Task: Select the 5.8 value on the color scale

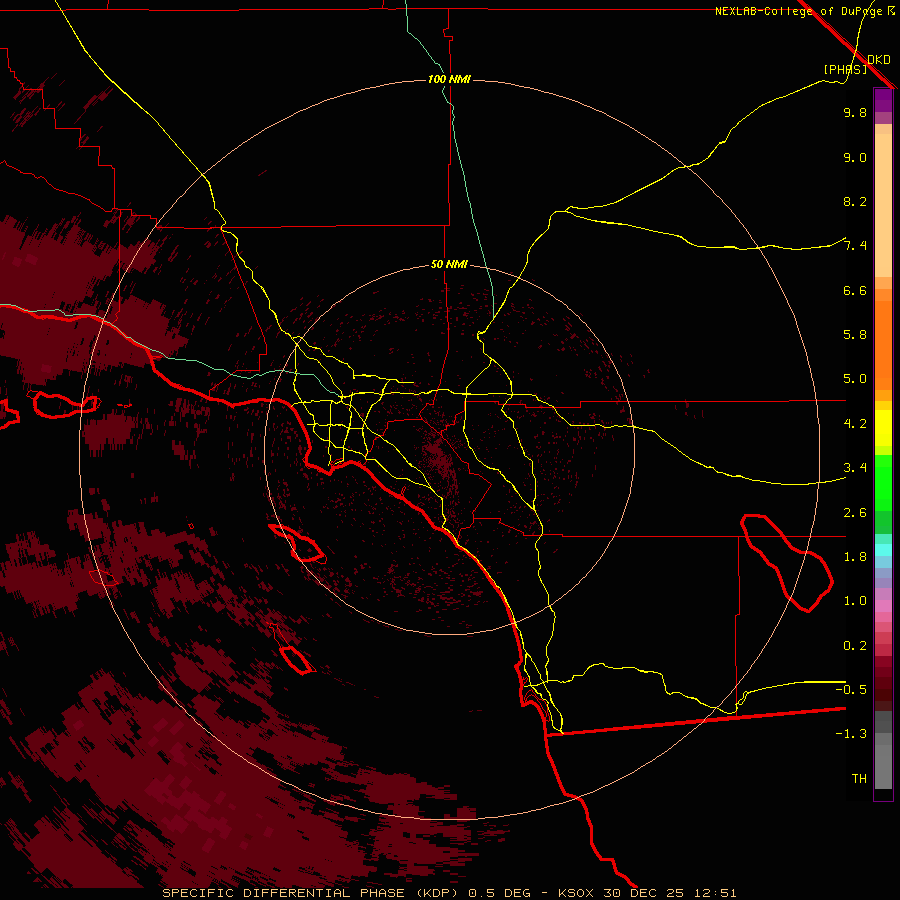Action: [855, 335]
